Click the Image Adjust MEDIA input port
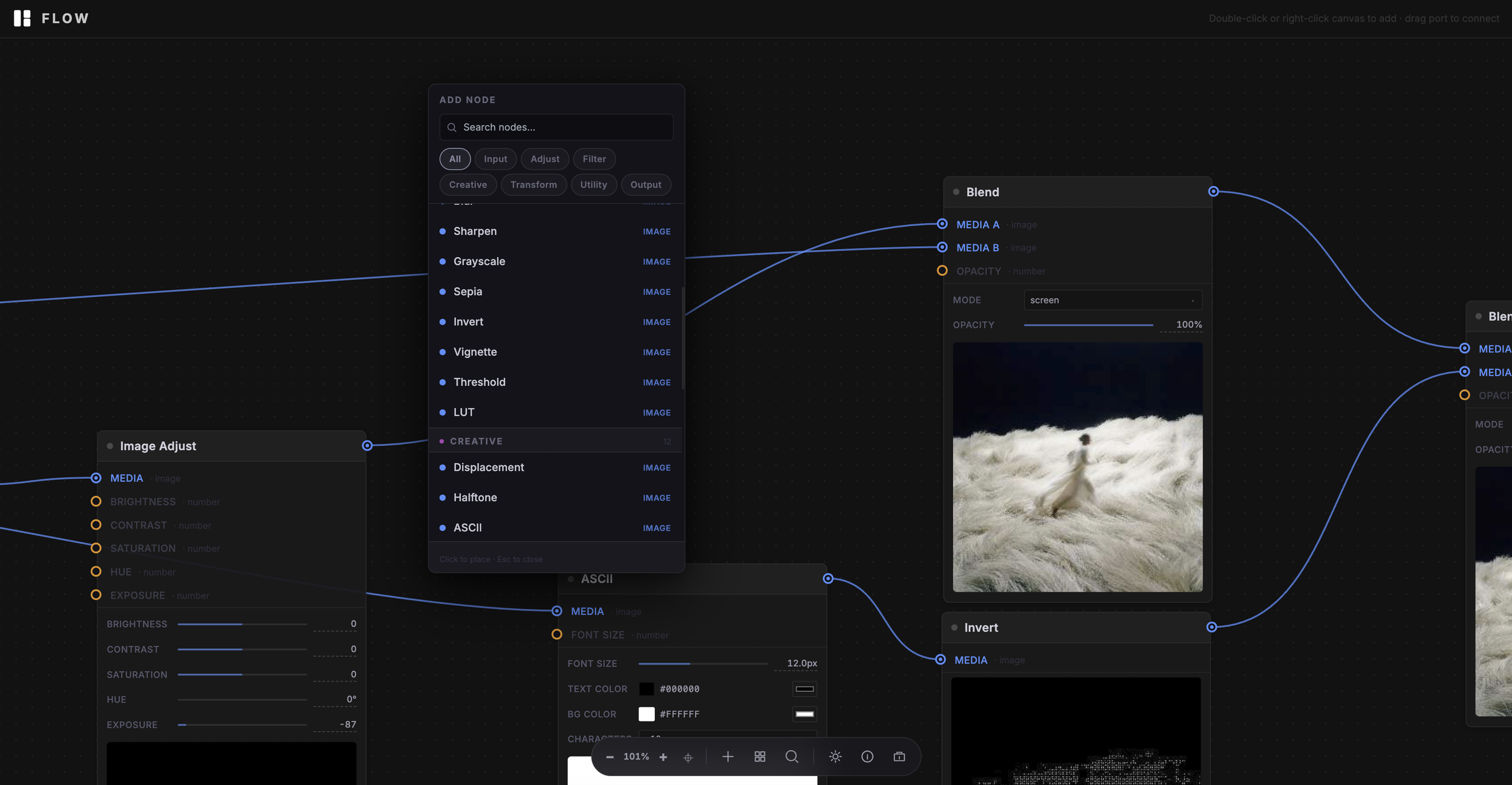Screen dimensions: 1512x785 point(96,478)
